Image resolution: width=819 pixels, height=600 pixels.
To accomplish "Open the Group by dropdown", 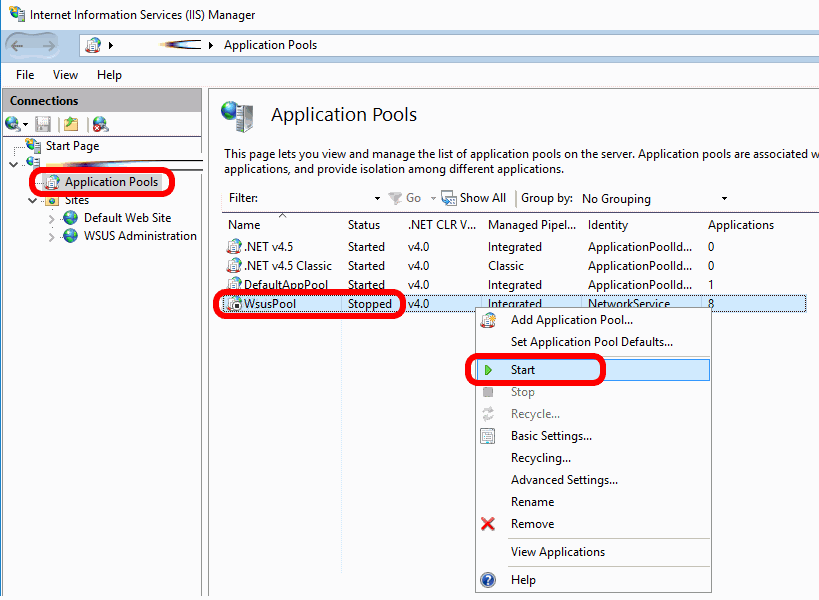I will [724, 198].
